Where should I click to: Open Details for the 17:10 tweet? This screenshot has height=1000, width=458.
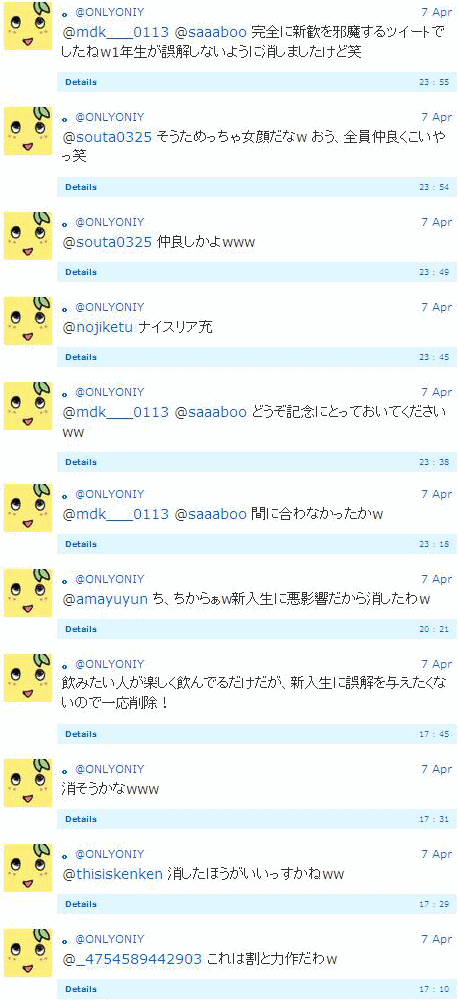pos(81,989)
